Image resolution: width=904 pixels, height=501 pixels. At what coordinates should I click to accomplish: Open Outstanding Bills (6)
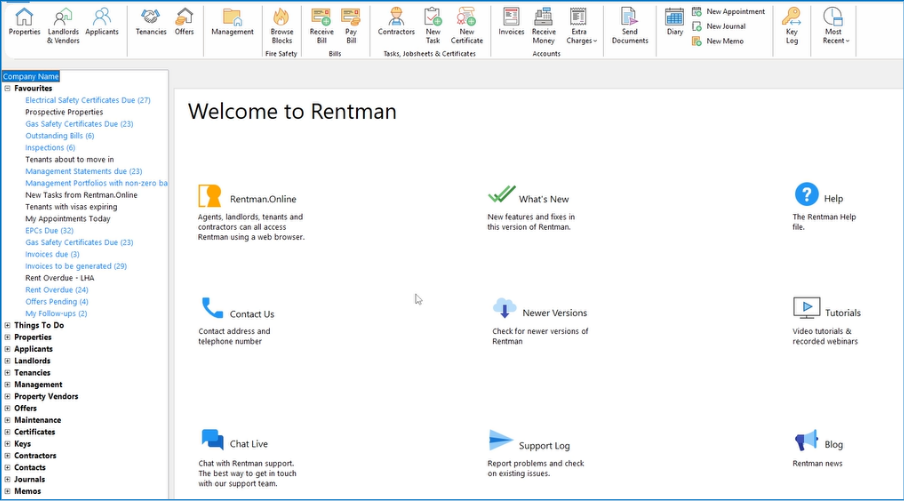(59, 136)
